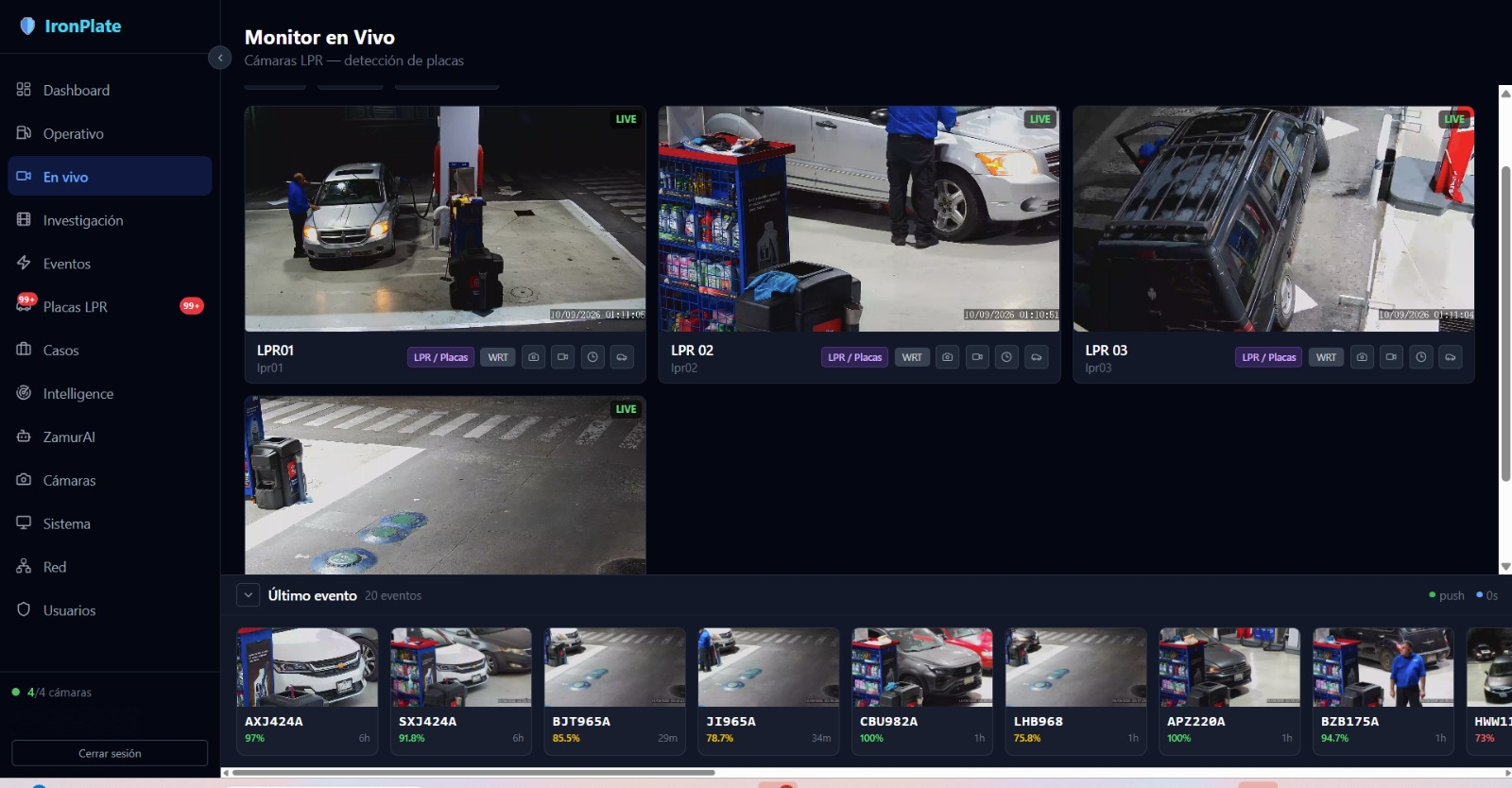1512x788 pixels.
Task: Click the Usuarios shield icon
Action: 24,610
